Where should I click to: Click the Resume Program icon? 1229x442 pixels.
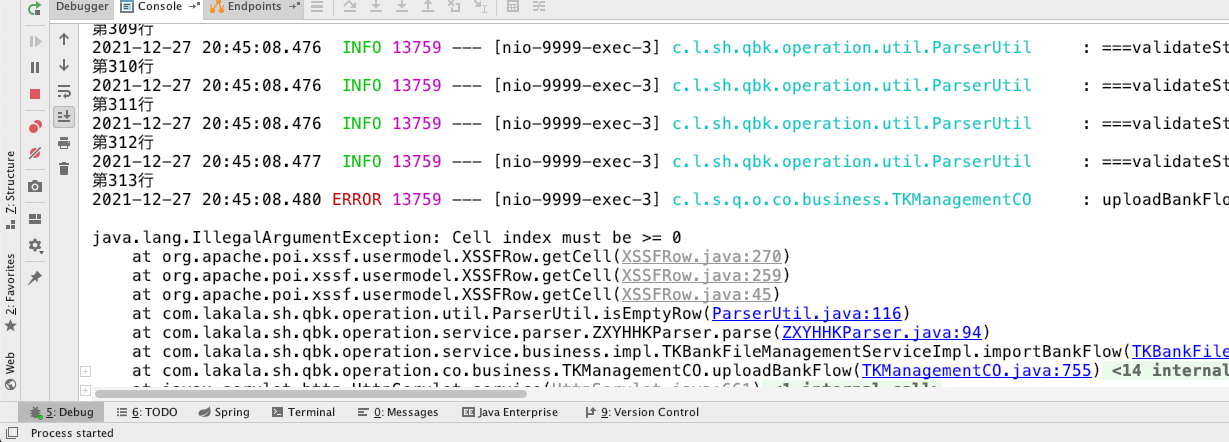(x=35, y=42)
